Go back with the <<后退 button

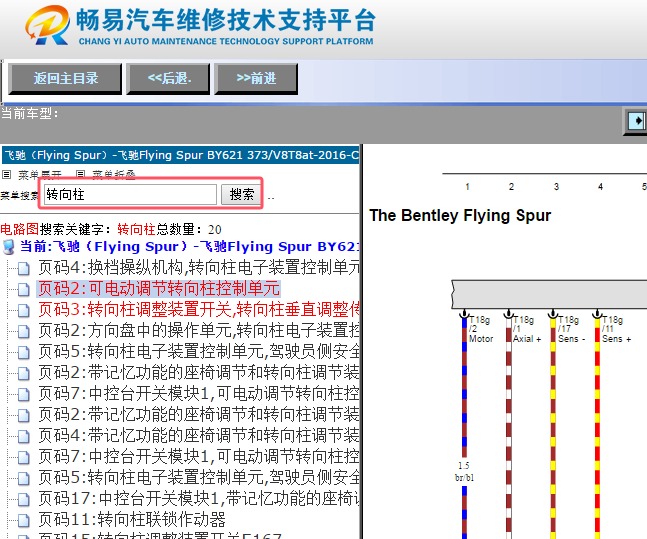click(x=168, y=78)
